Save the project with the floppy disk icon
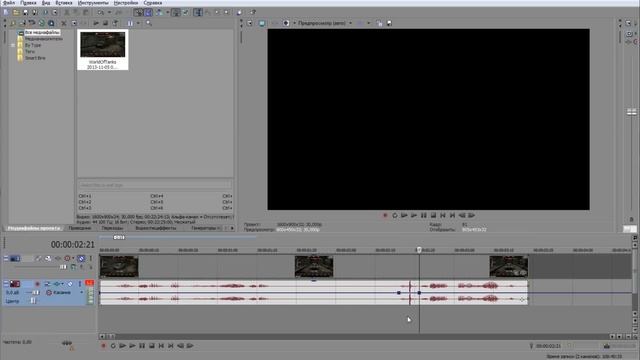This screenshot has width=640, height=360. pyautogui.click(x=25, y=13)
